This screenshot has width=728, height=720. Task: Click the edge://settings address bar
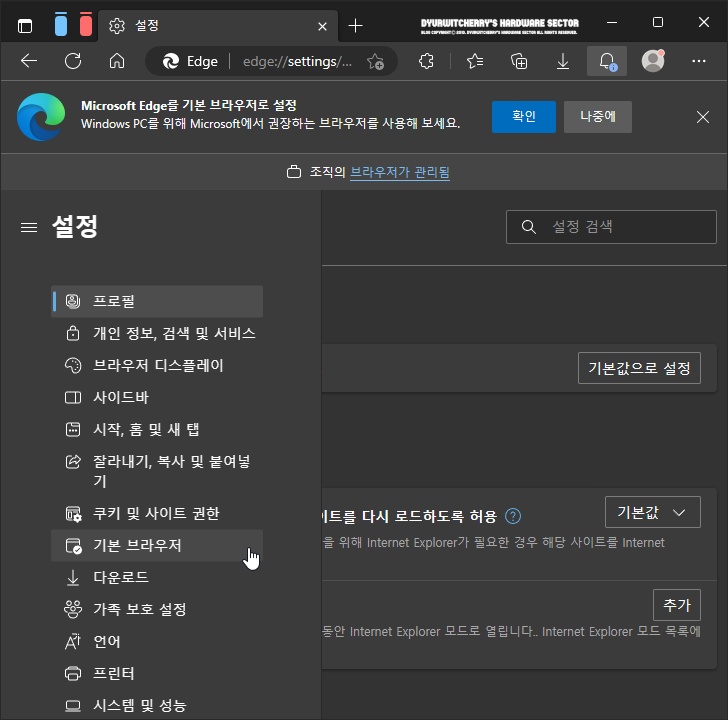point(297,61)
